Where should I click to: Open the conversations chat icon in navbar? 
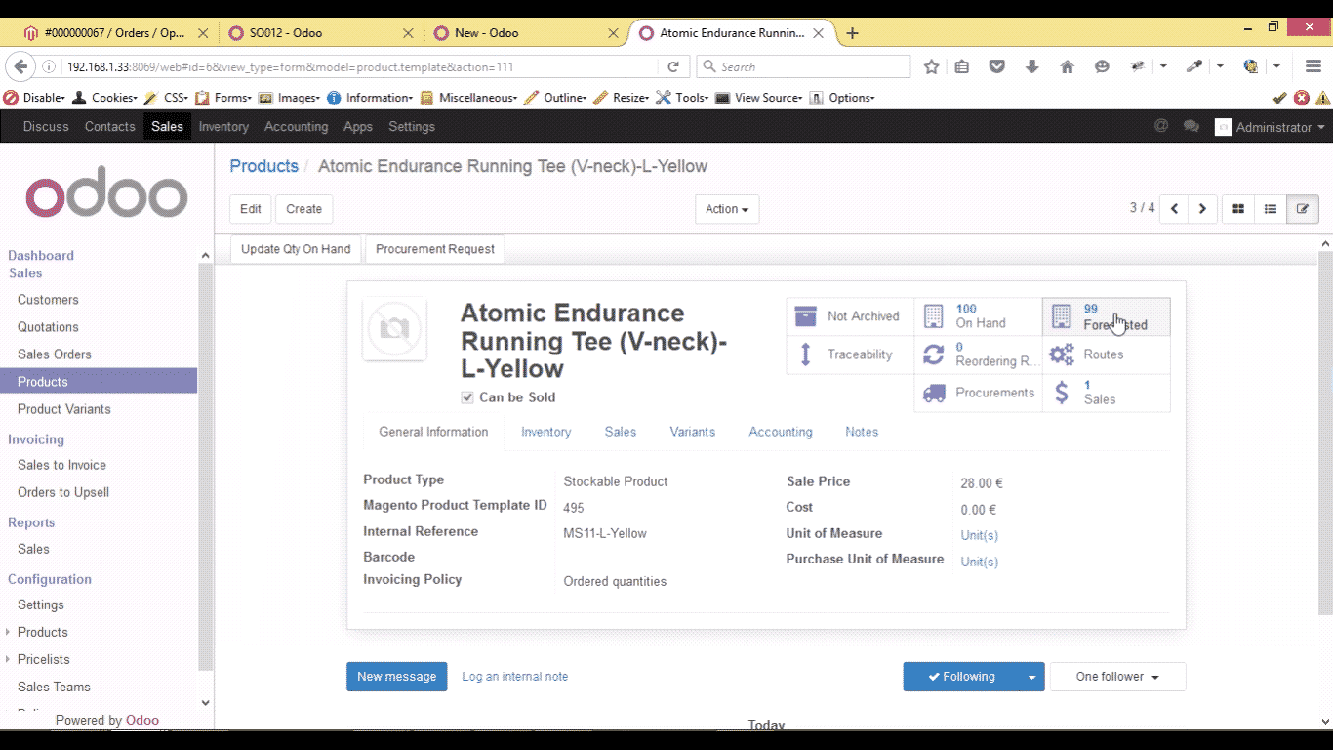(x=1191, y=127)
